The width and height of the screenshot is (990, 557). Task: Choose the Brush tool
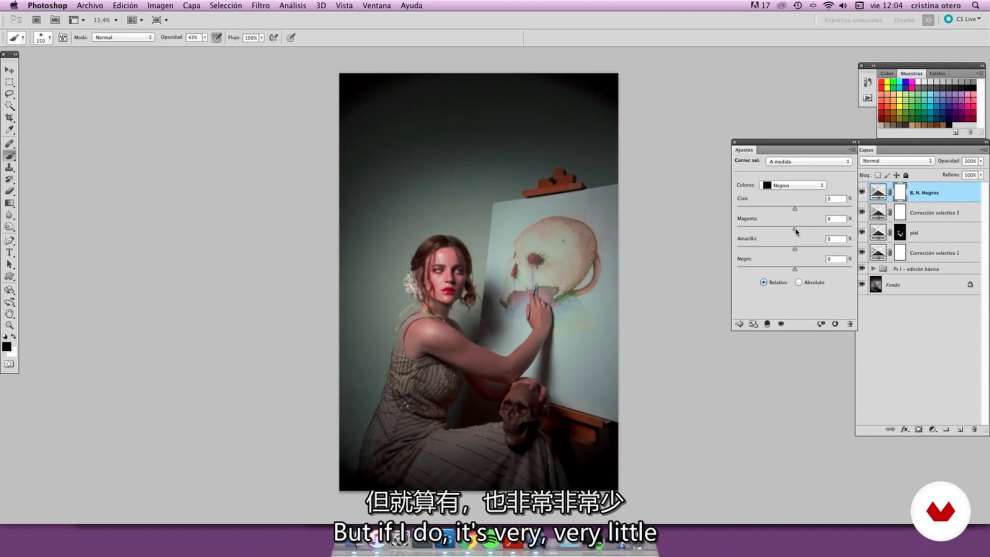[10, 155]
